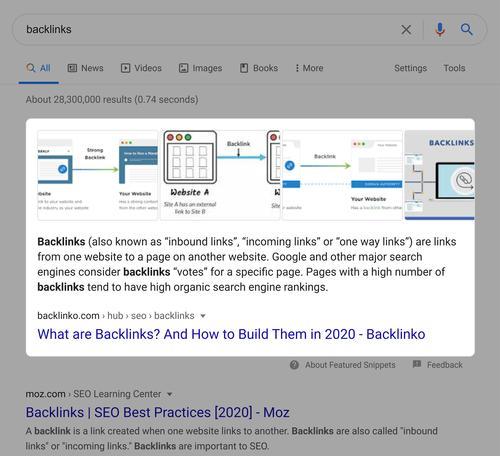The image size is (500, 456).
Task: Expand the More options menu
Action: pos(309,68)
